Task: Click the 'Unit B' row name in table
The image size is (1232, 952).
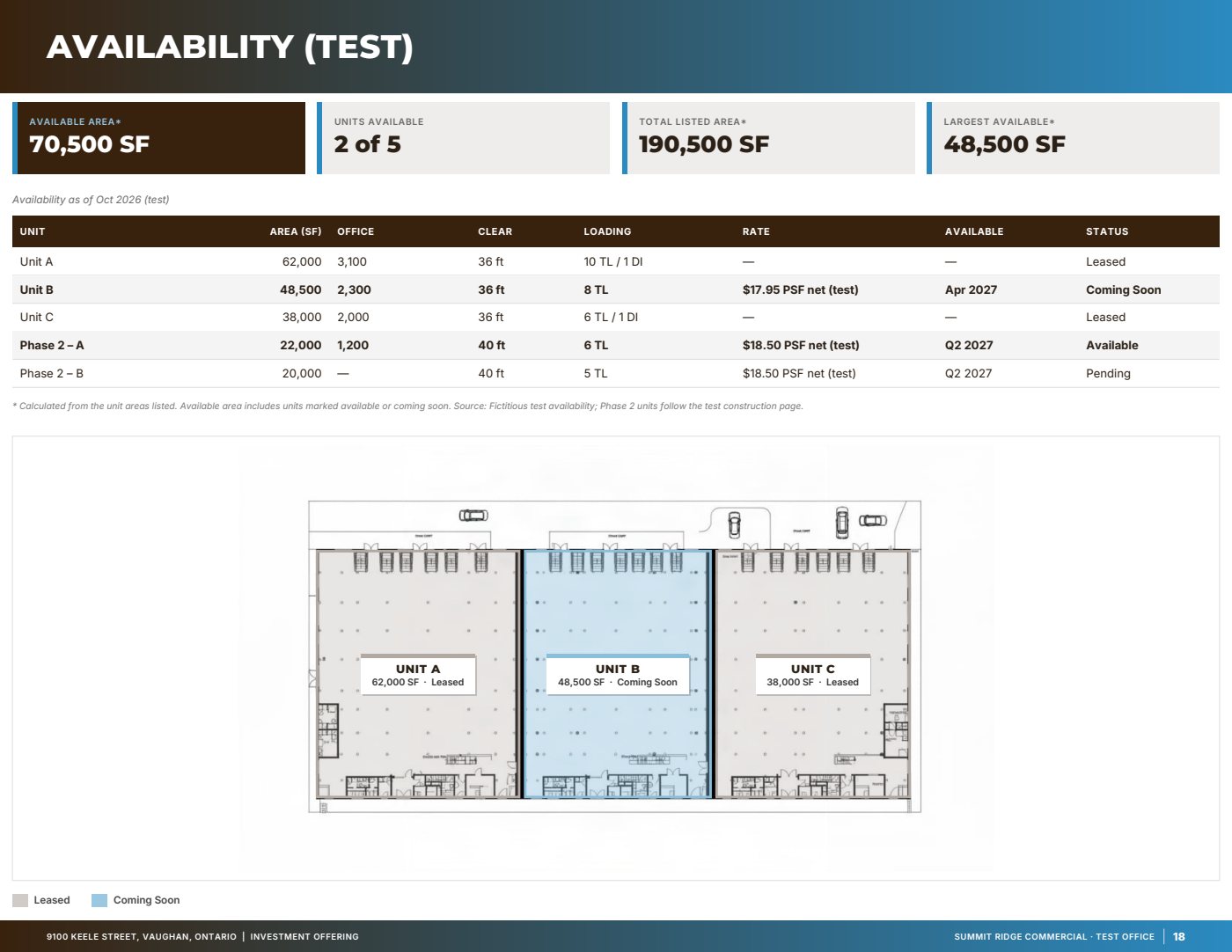Action: (37, 289)
